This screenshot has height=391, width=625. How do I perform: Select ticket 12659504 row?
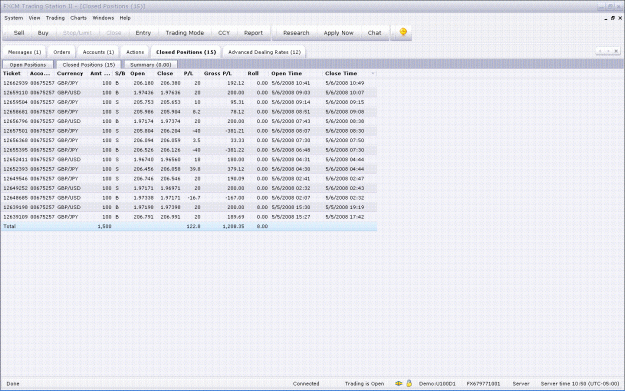(x=189, y=102)
